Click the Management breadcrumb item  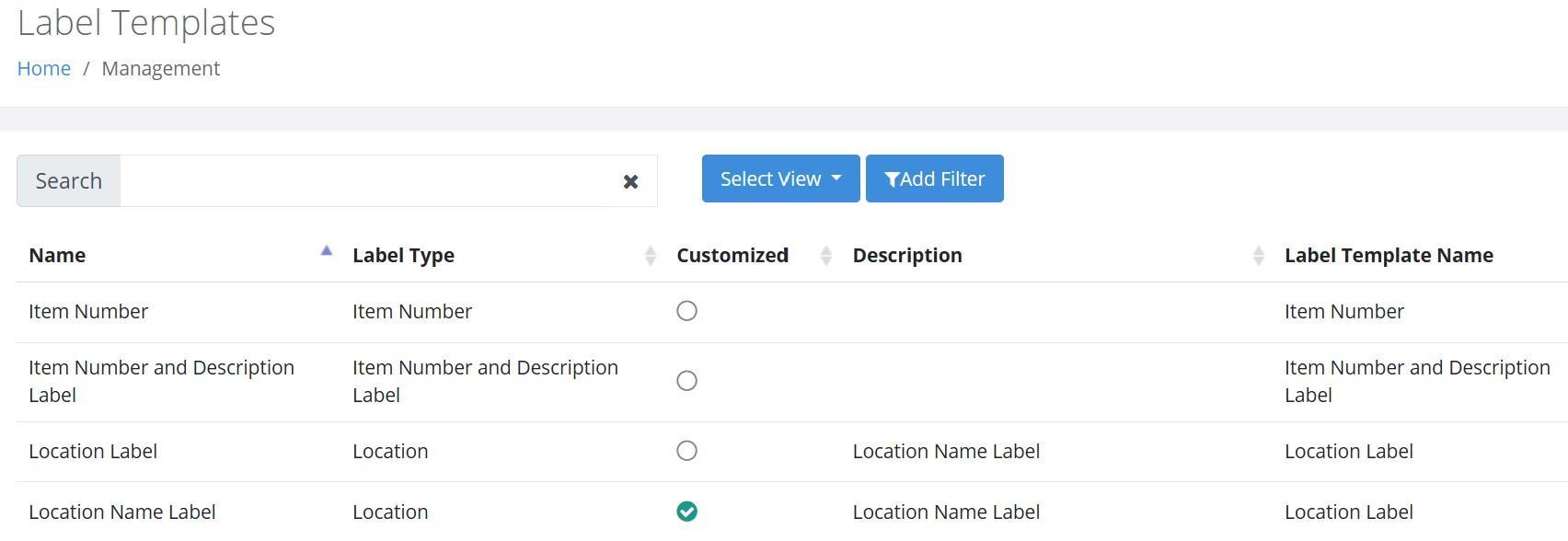pyautogui.click(x=160, y=69)
